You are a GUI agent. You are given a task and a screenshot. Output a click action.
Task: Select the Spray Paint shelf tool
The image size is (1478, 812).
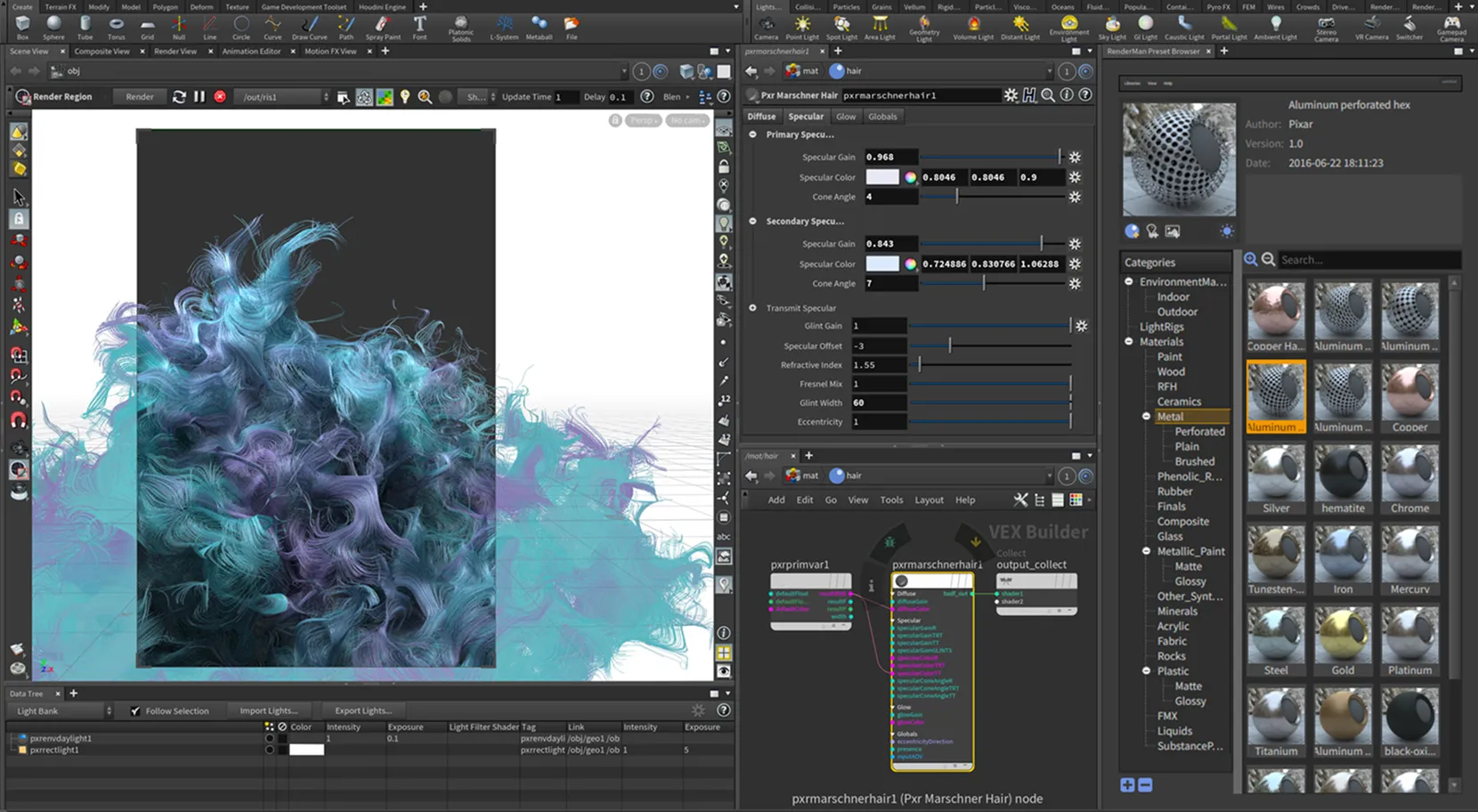383,24
